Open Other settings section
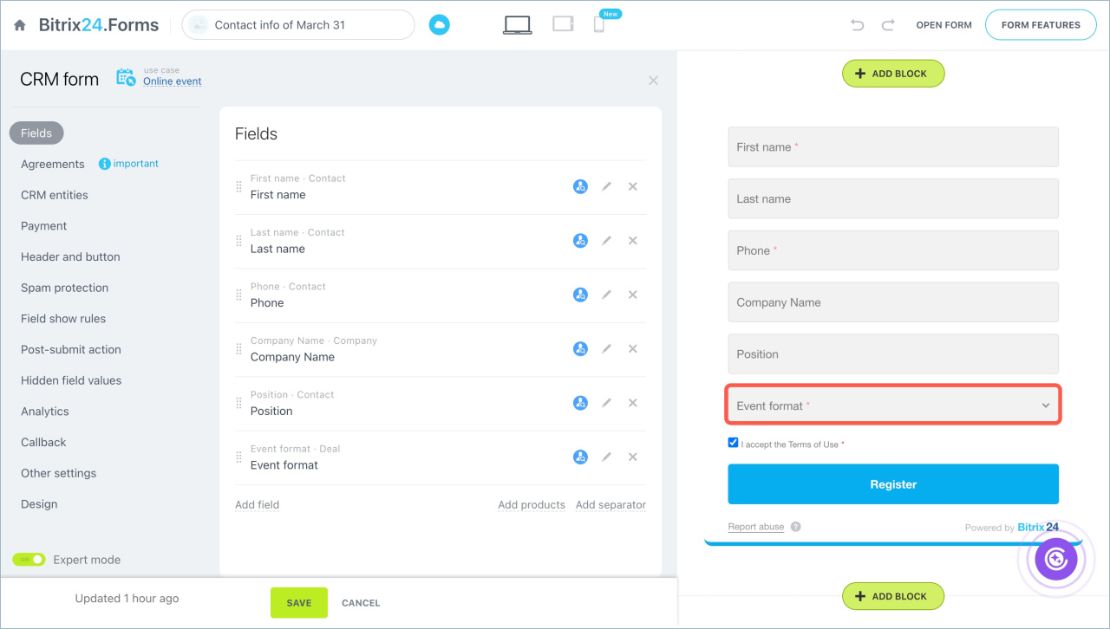This screenshot has width=1110, height=629. tap(58, 473)
